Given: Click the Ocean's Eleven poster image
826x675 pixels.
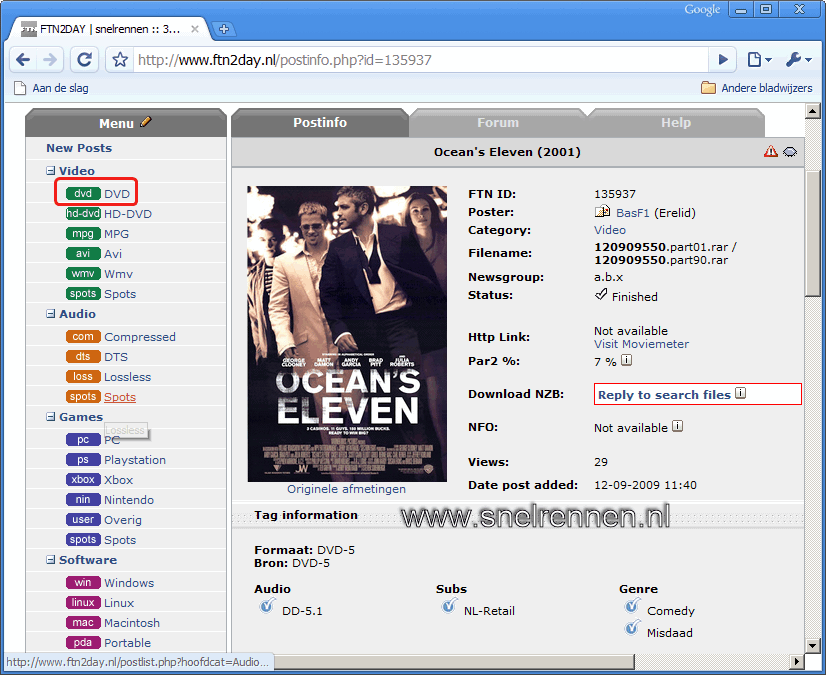Looking at the screenshot, I should pyautogui.click(x=347, y=334).
